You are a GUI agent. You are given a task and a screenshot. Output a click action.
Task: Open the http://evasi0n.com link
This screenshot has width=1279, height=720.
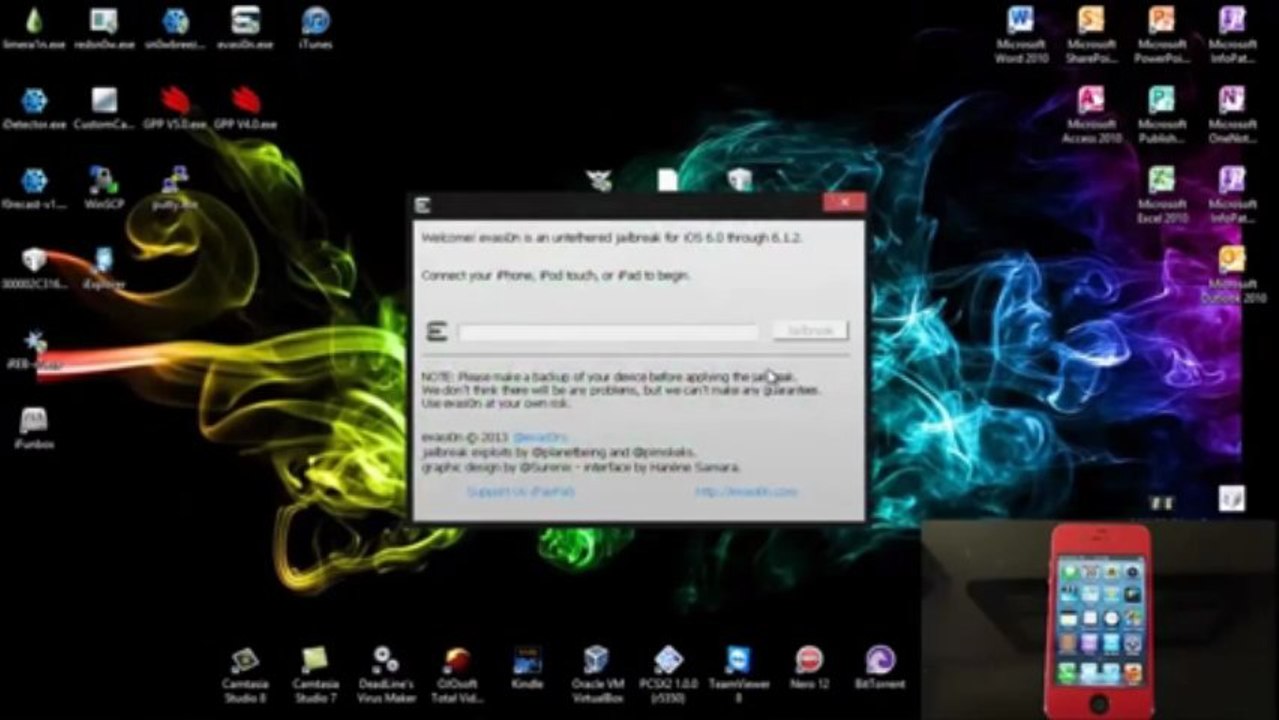(x=746, y=492)
